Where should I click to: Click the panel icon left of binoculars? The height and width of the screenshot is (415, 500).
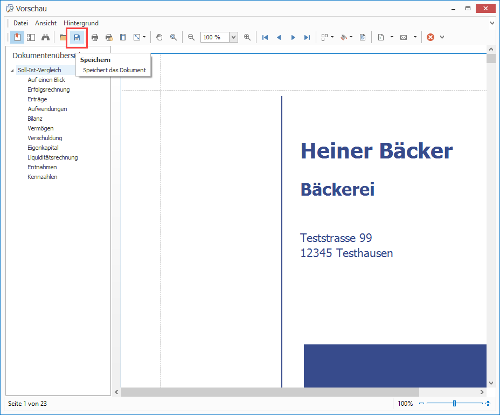(31, 37)
